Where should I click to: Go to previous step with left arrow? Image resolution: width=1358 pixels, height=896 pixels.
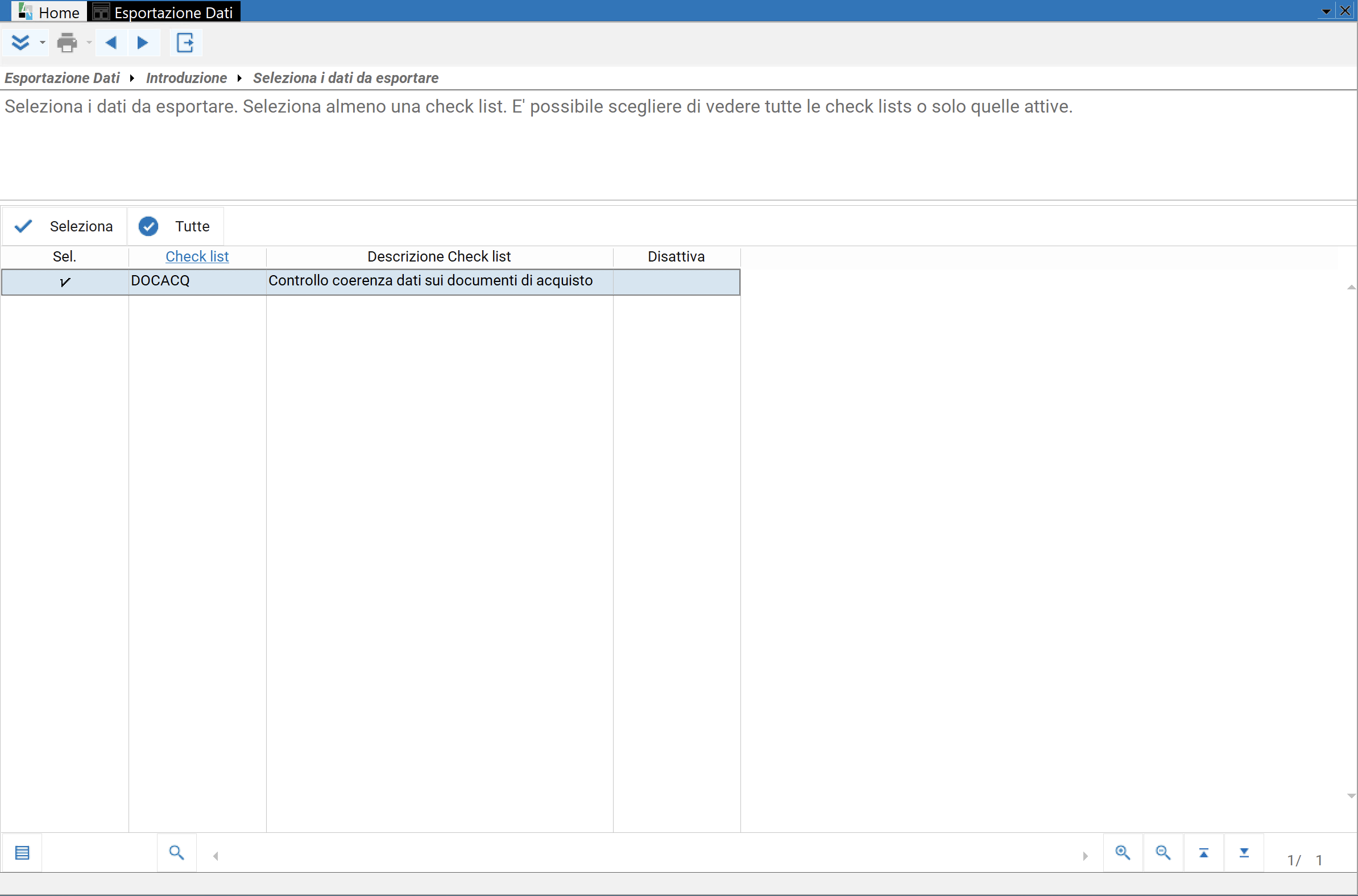coord(111,43)
